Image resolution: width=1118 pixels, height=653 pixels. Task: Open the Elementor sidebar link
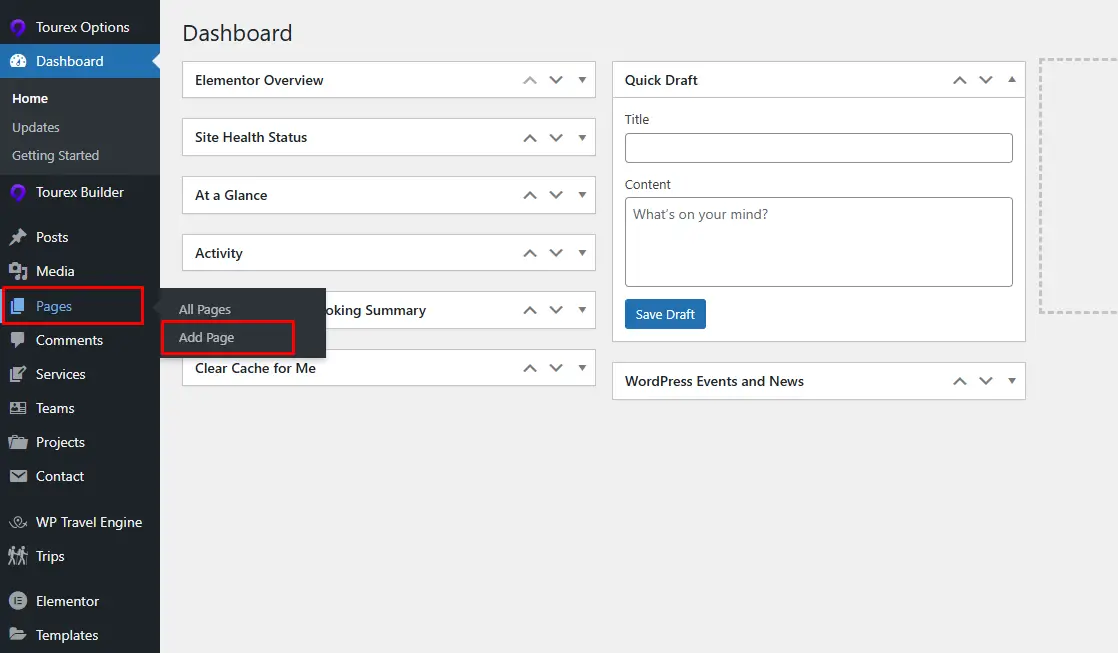click(x=68, y=601)
